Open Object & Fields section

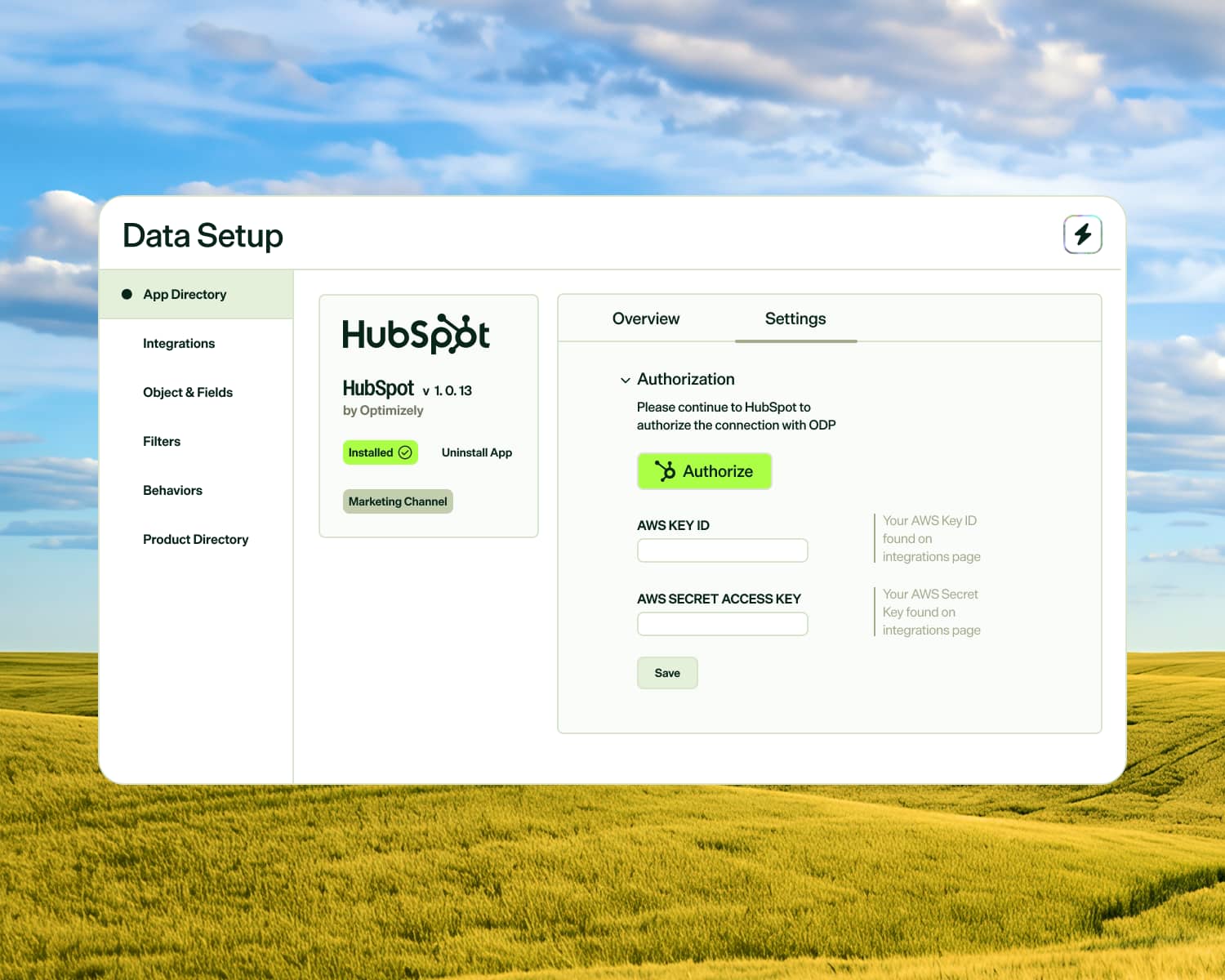tap(188, 392)
